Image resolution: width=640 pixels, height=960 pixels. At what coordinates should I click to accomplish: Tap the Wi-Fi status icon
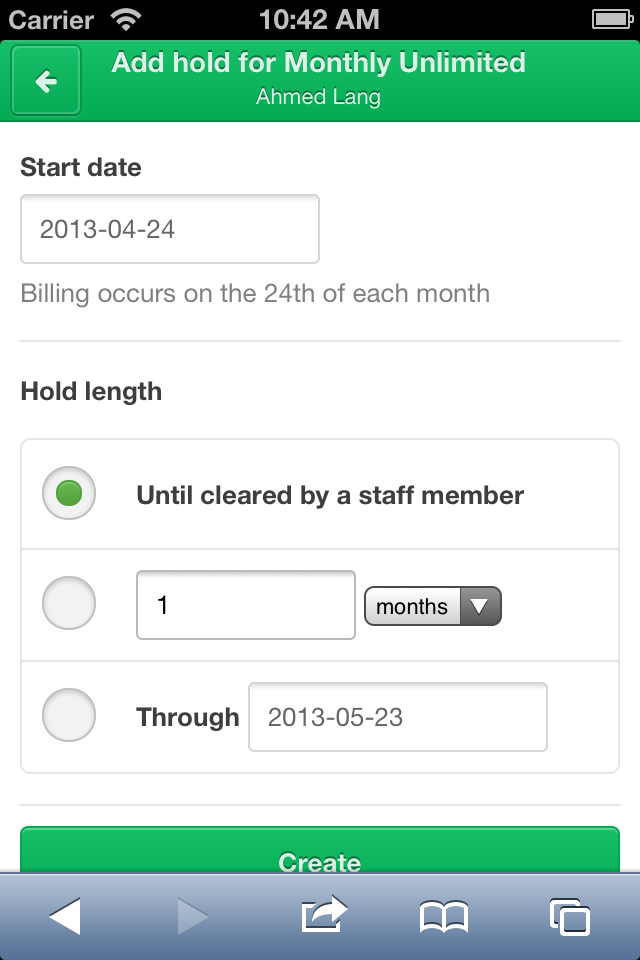coord(126,20)
